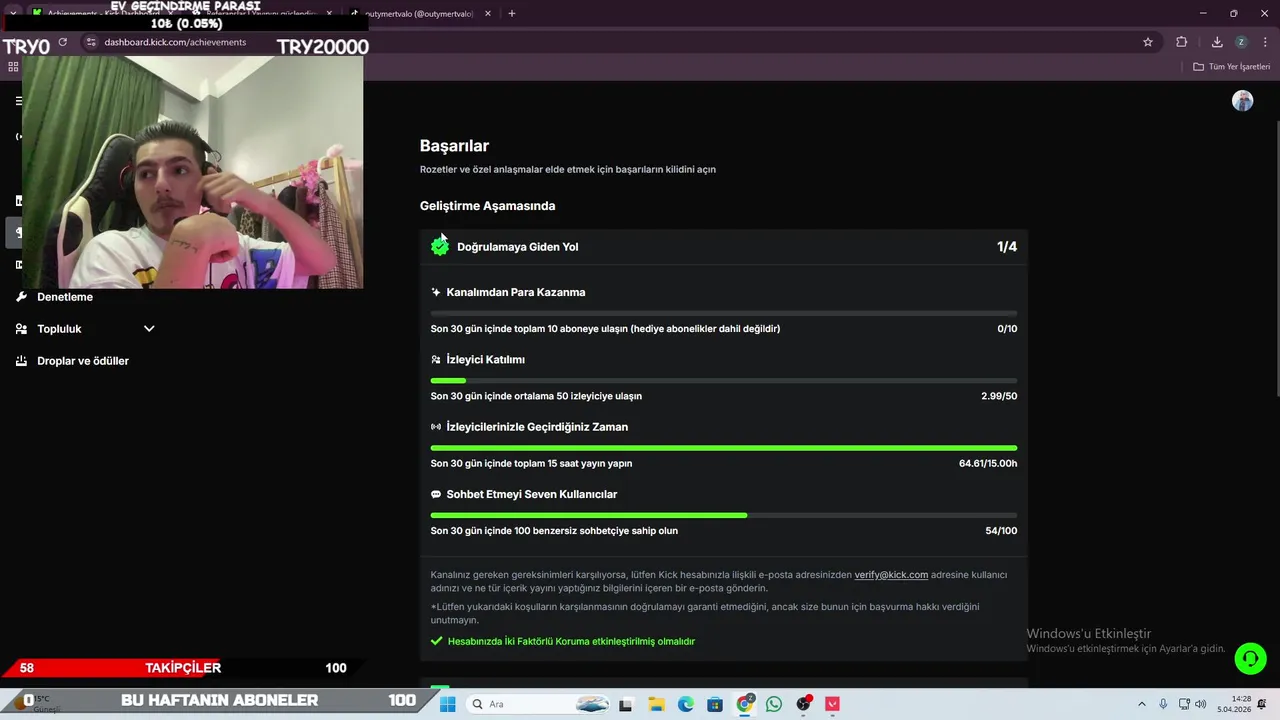Click the green verification badge icon

[440, 246]
